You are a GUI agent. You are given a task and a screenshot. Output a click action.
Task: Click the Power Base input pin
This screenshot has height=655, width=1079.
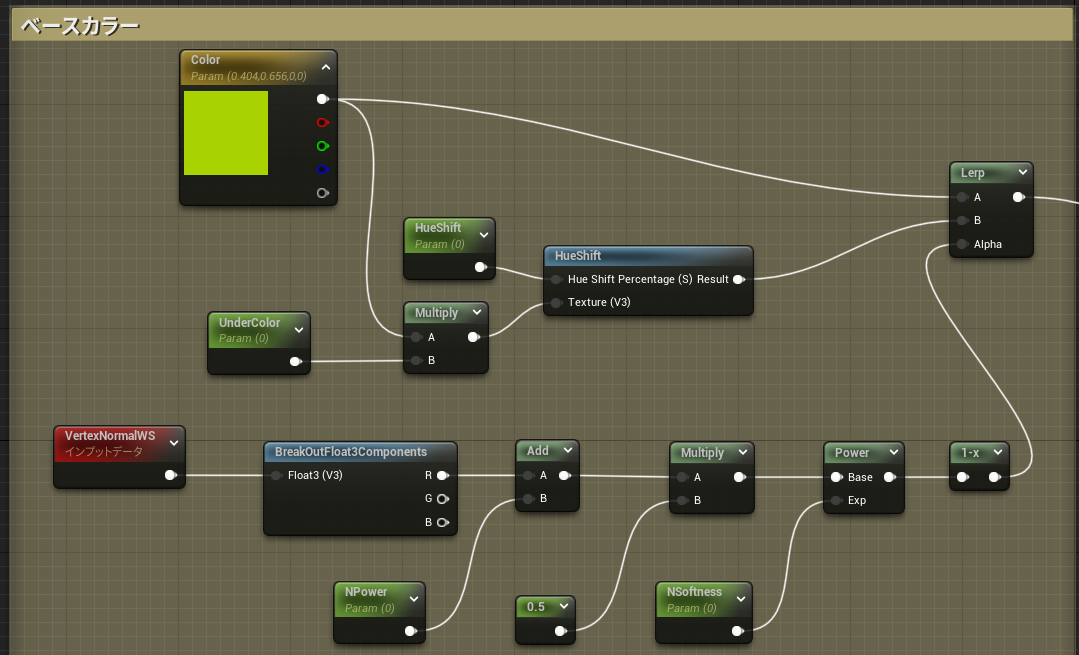(836, 477)
